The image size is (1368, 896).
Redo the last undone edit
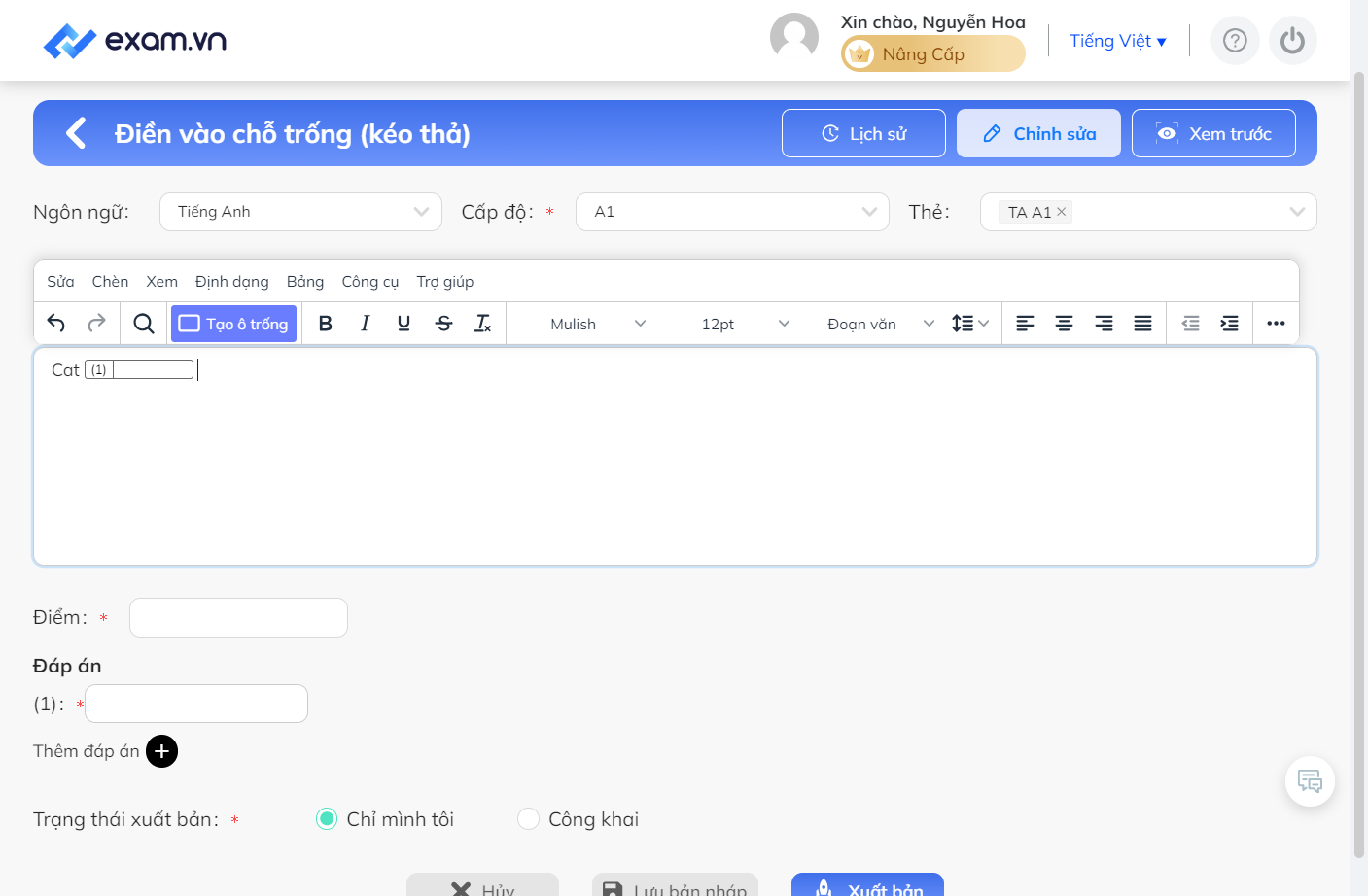[x=96, y=324]
